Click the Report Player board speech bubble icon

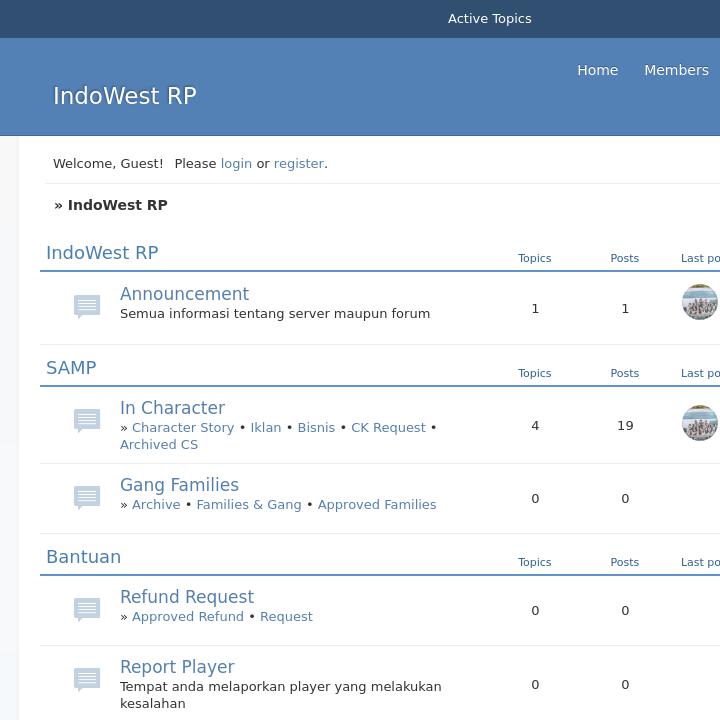tap(87, 679)
